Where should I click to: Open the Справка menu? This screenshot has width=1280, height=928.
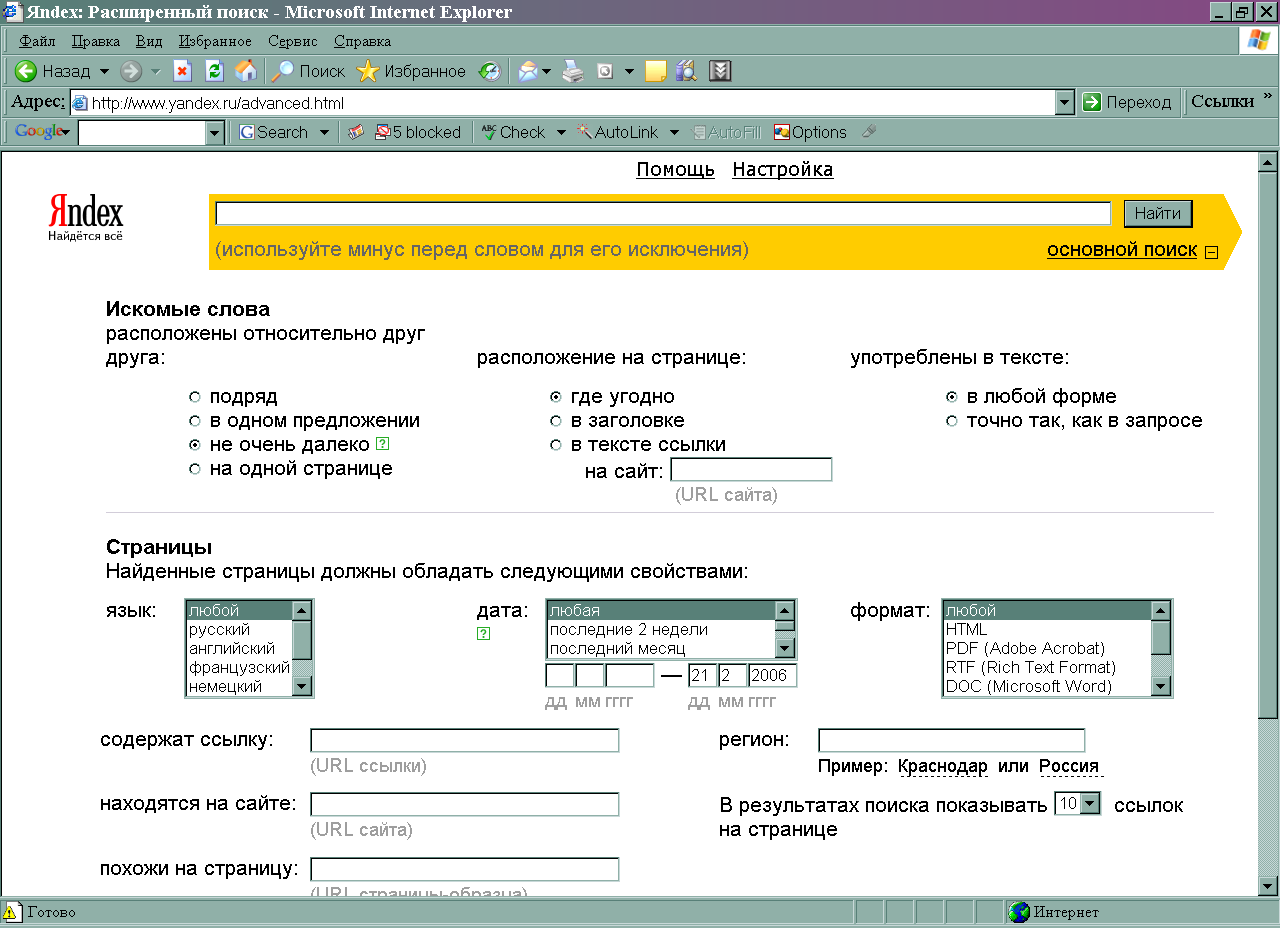362,41
